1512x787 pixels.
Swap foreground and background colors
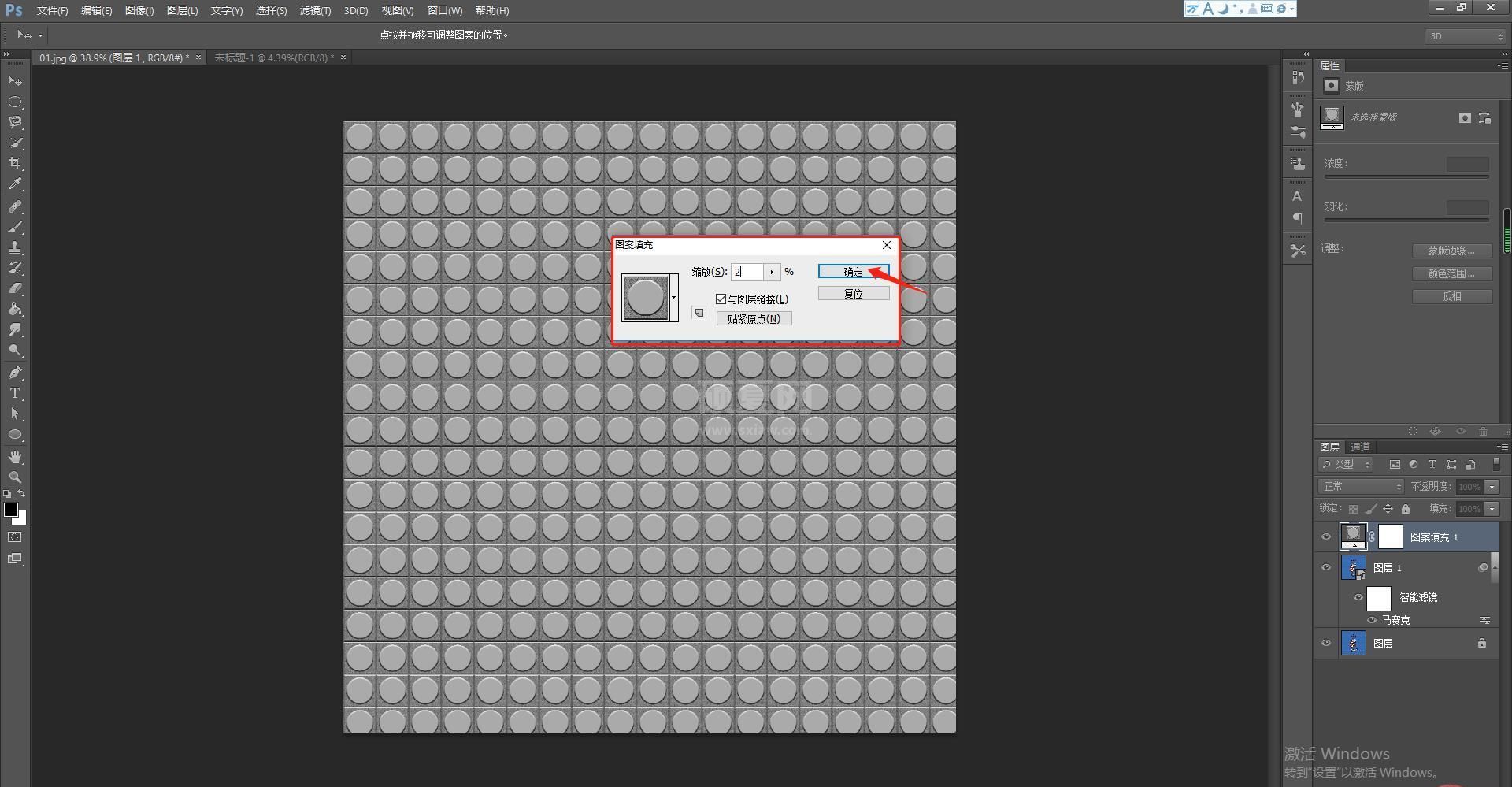coord(22,493)
